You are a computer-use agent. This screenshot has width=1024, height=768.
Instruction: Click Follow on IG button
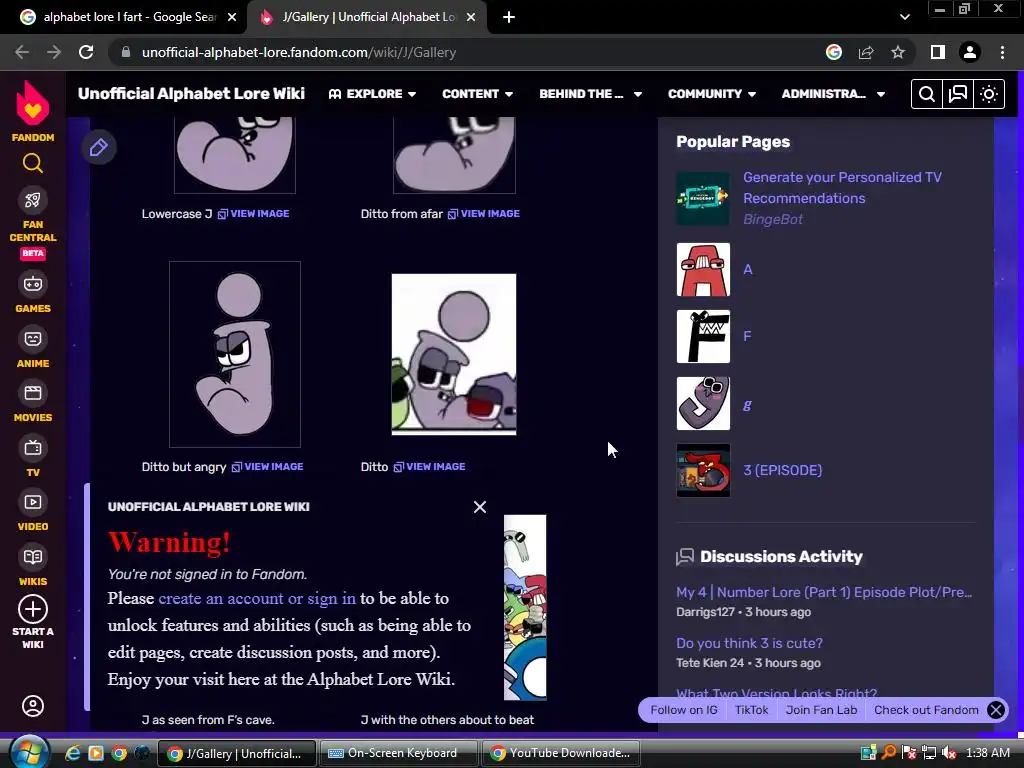(x=684, y=710)
